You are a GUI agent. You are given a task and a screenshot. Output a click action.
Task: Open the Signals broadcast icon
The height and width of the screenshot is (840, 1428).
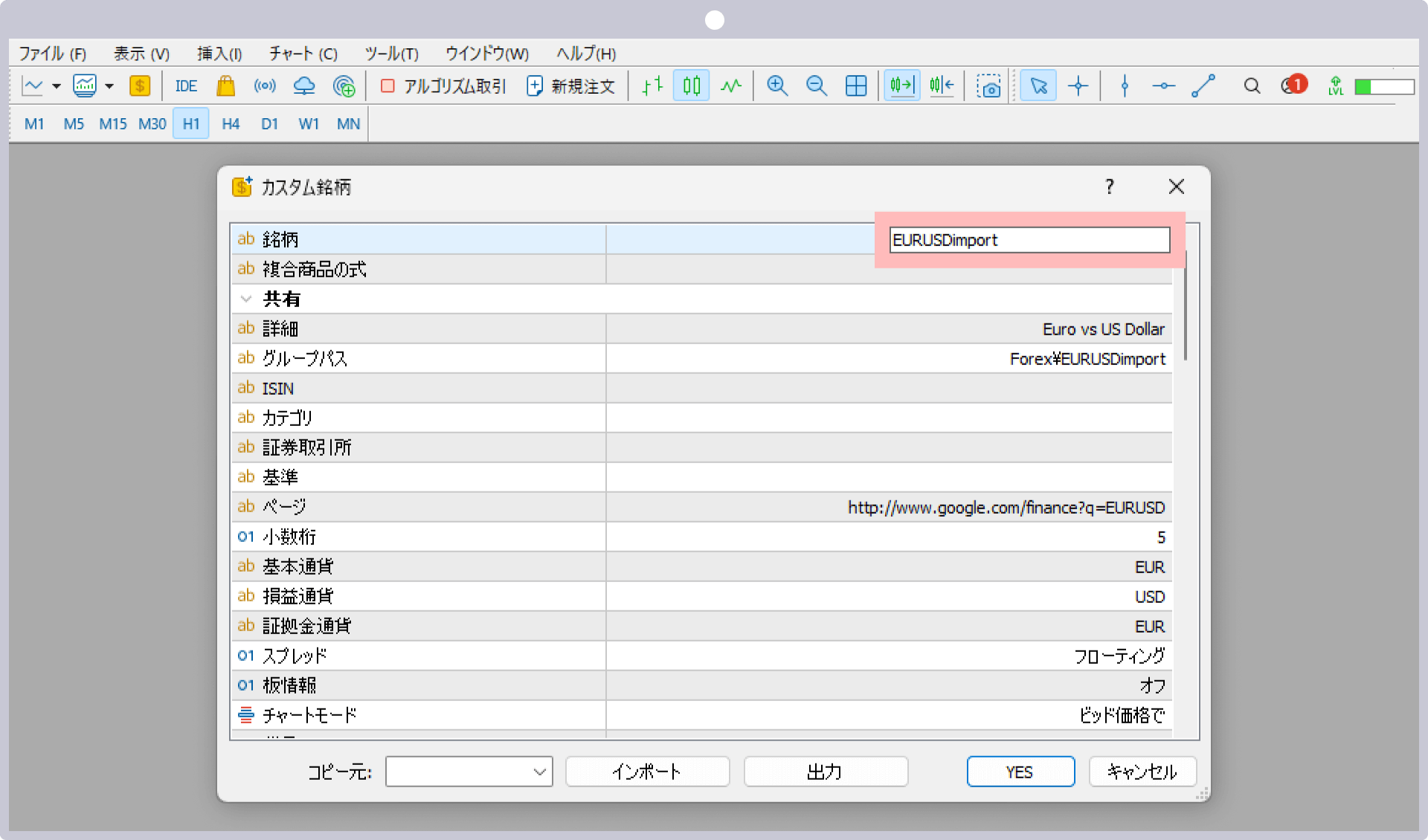(x=265, y=86)
